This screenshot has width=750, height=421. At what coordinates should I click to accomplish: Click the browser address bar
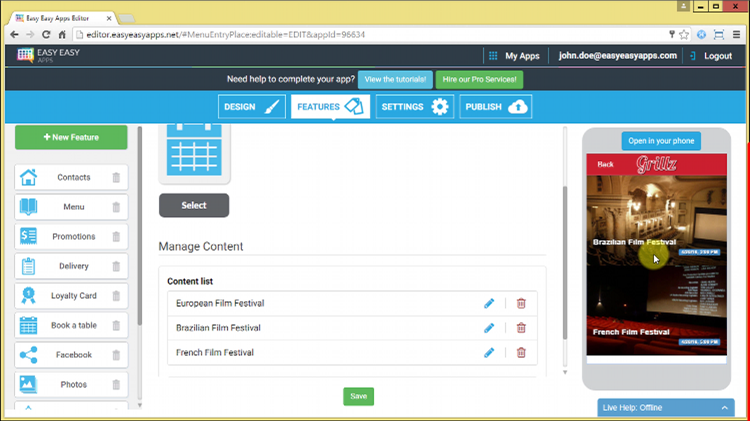click(368, 34)
